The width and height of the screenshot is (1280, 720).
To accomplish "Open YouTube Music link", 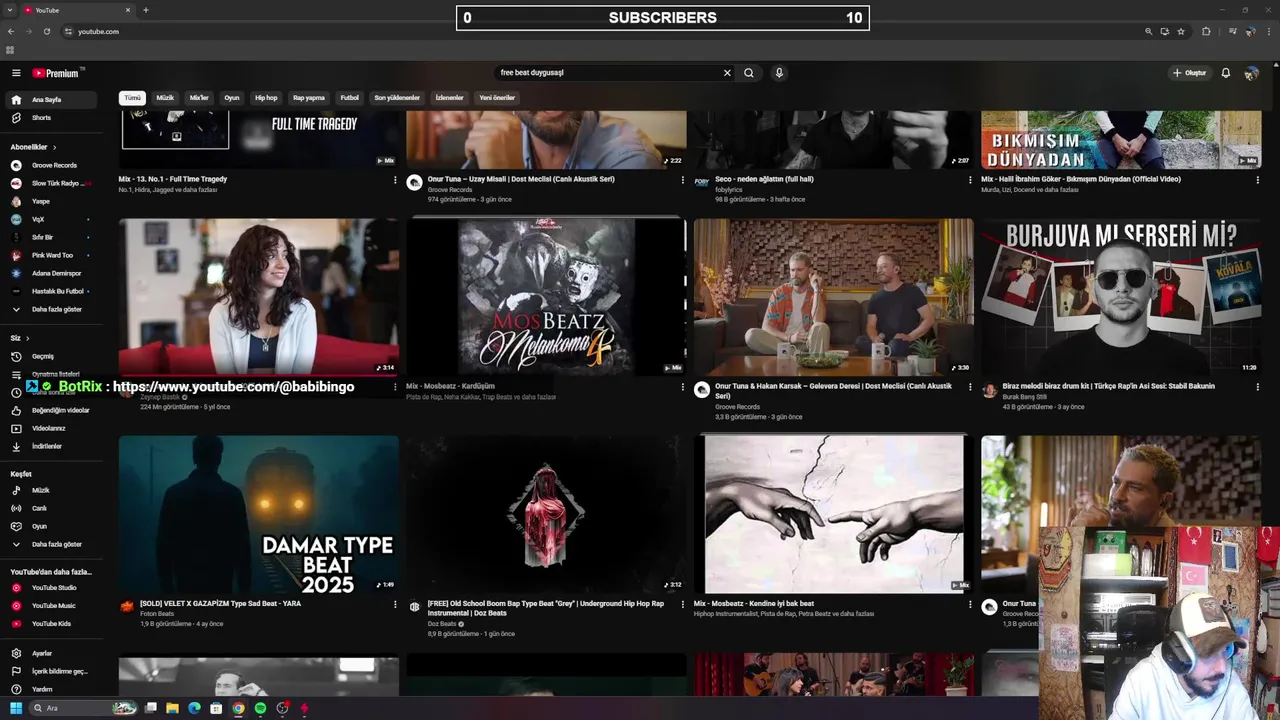I will 52,606.
